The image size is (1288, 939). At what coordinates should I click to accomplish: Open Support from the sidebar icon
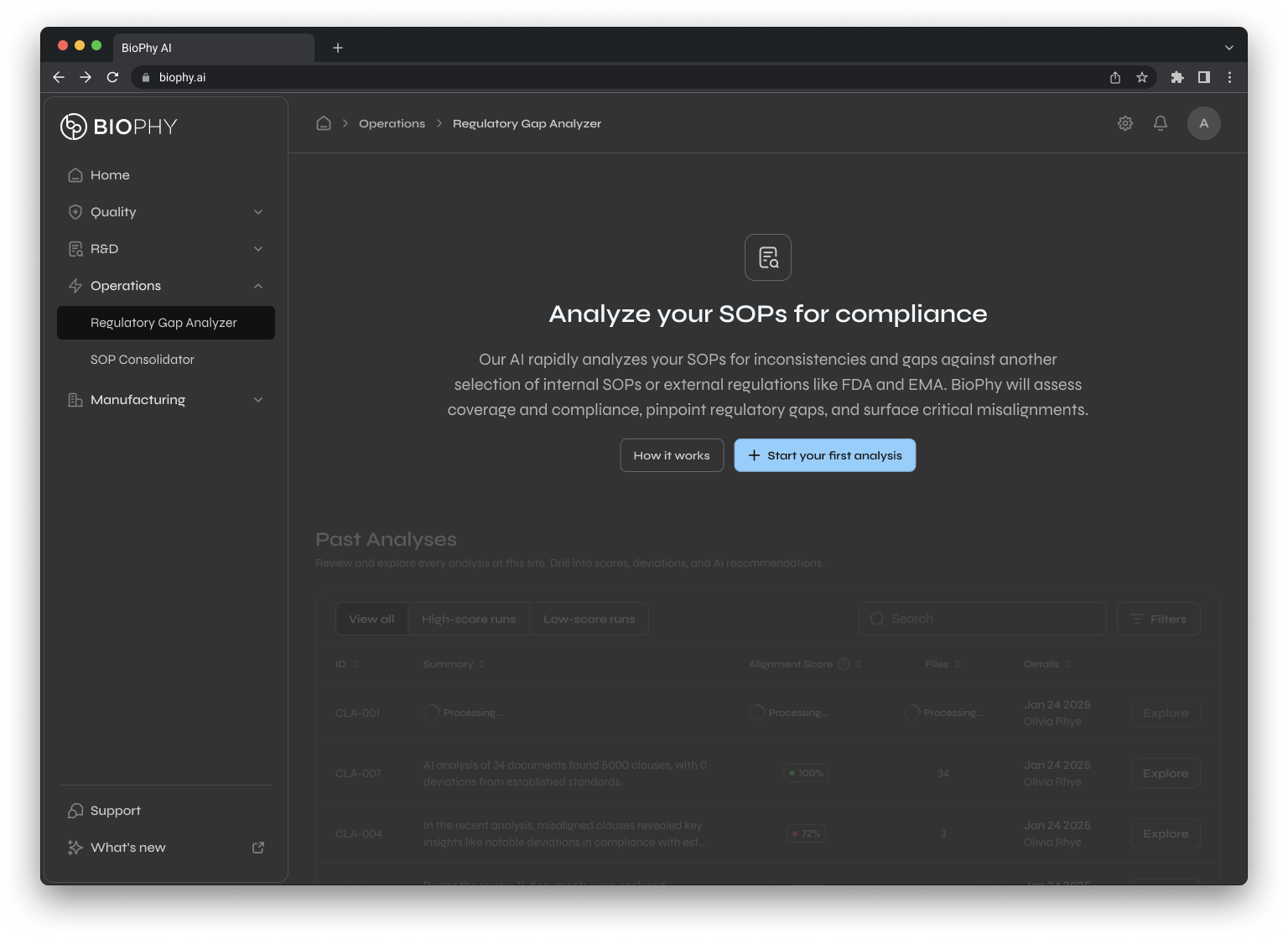[75, 811]
